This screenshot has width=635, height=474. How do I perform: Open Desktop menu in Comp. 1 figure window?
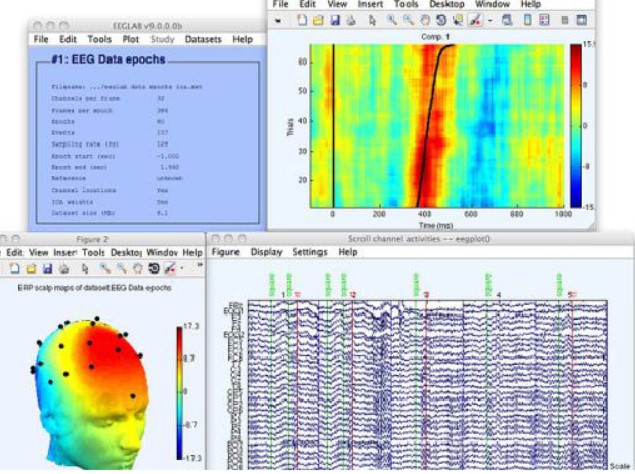447,4
